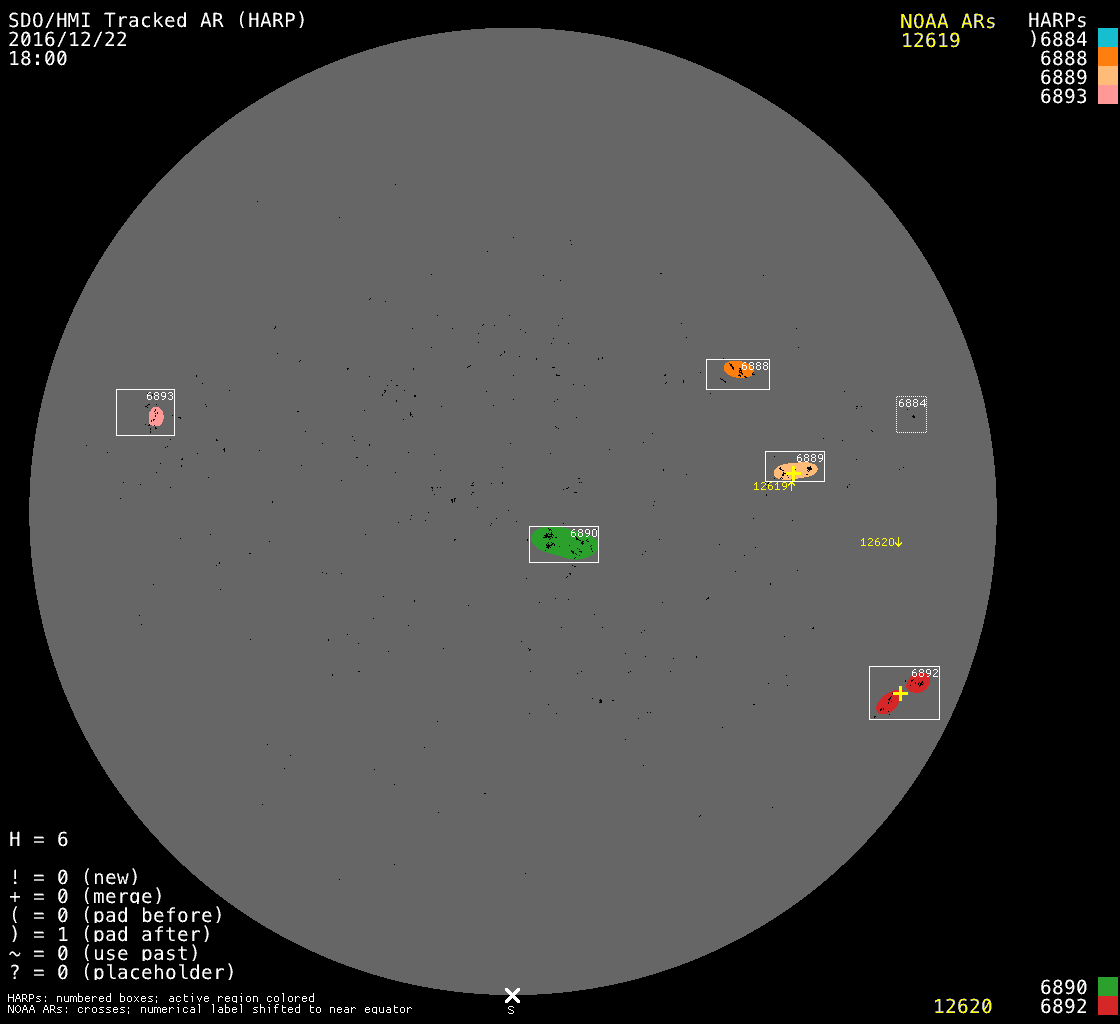Pick the green legend swatch beside 6890
This screenshot has height=1024, width=1120.
click(x=1107, y=987)
